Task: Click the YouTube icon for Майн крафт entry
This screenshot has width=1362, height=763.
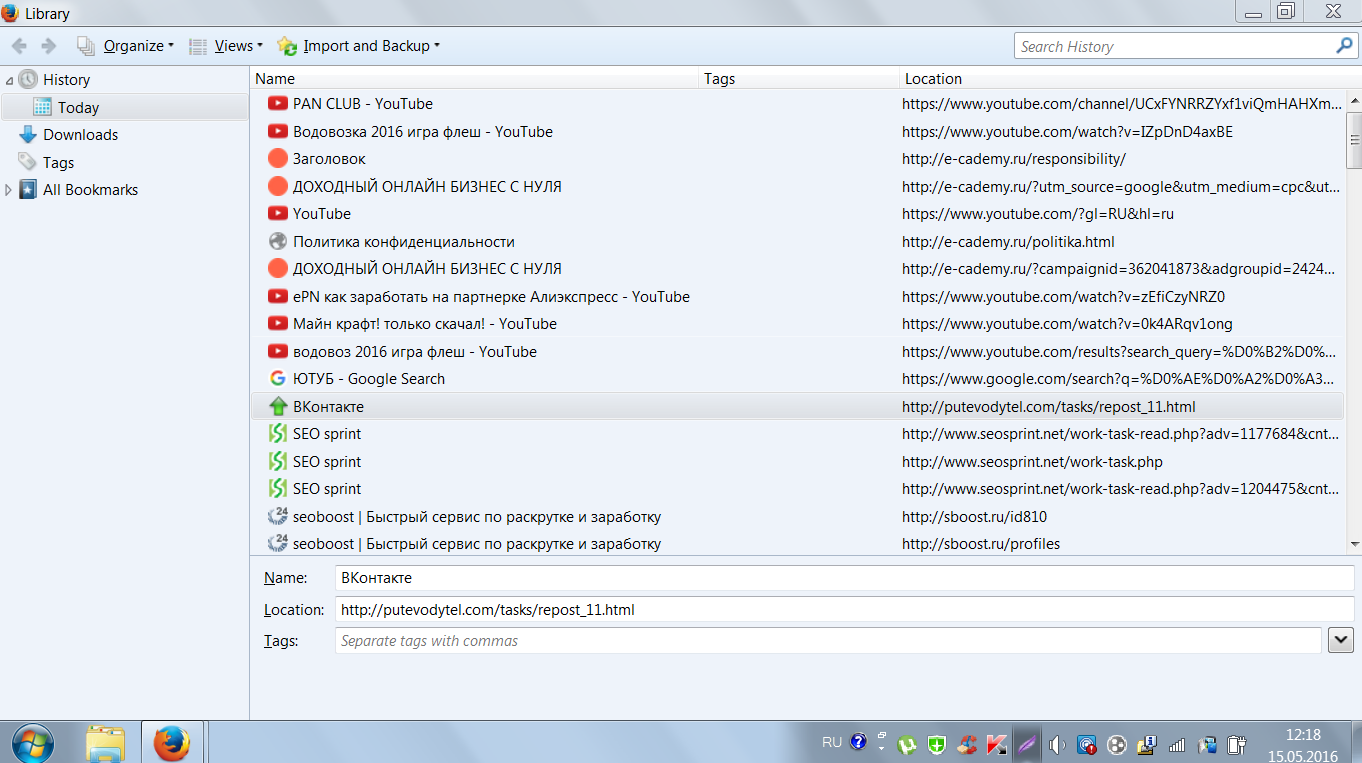Action: pyautogui.click(x=278, y=324)
